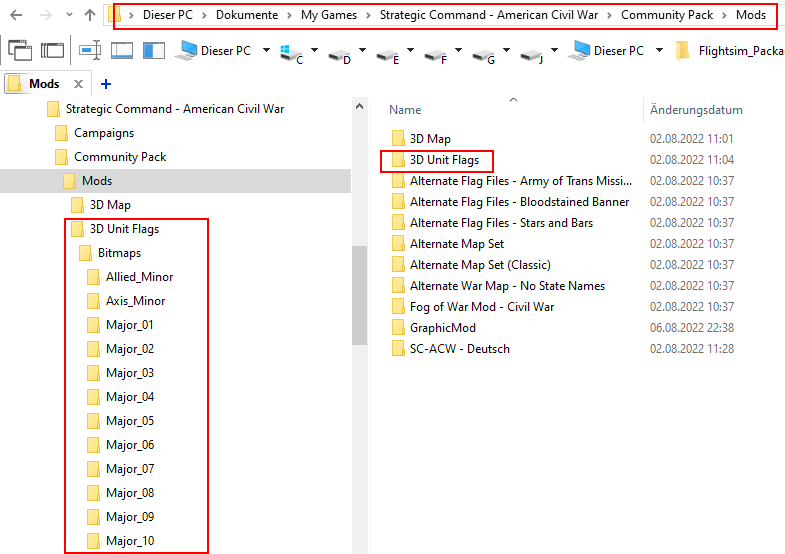Screen dimensions: 785x554
Task: Click Dokumente in the address bar
Action: tap(247, 15)
